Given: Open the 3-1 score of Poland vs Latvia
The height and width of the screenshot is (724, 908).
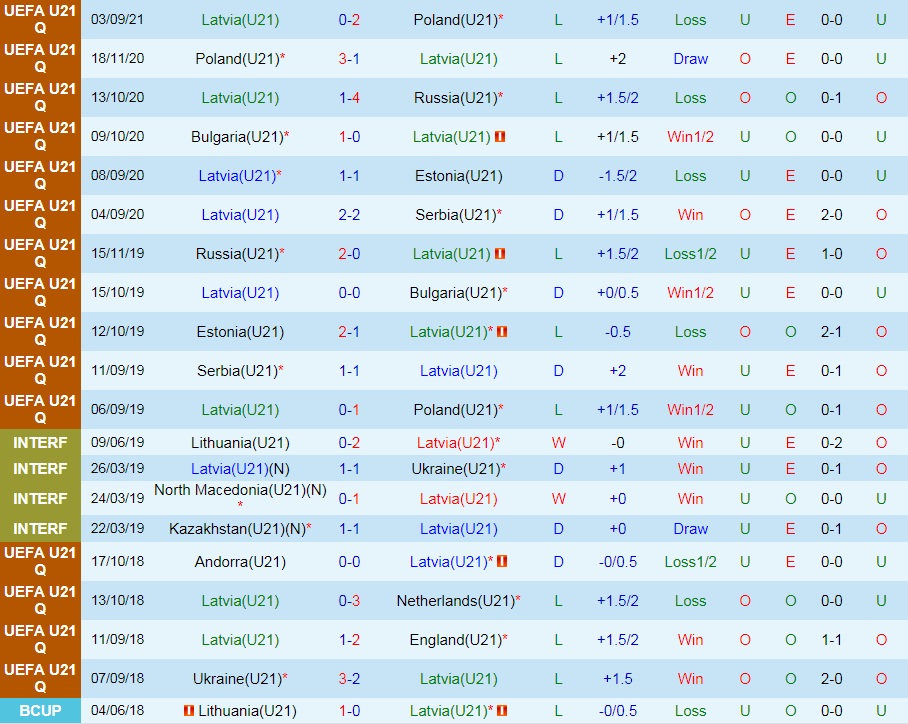Looking at the screenshot, I should pyautogui.click(x=349, y=59).
